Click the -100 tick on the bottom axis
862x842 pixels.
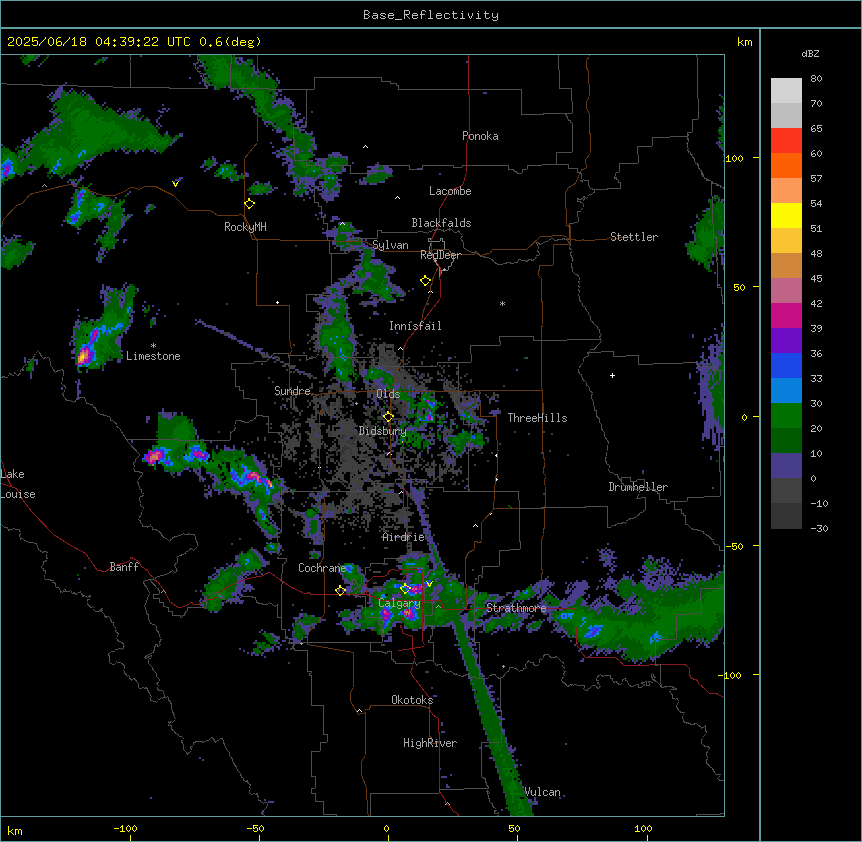coord(126,828)
